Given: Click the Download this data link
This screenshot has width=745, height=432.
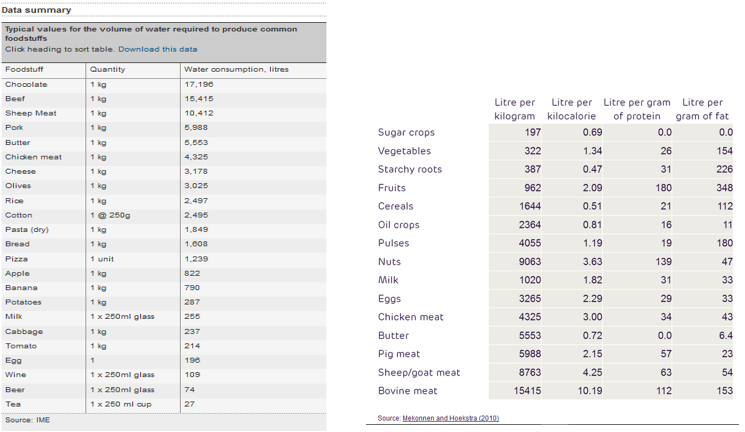Looking at the screenshot, I should click(x=157, y=49).
